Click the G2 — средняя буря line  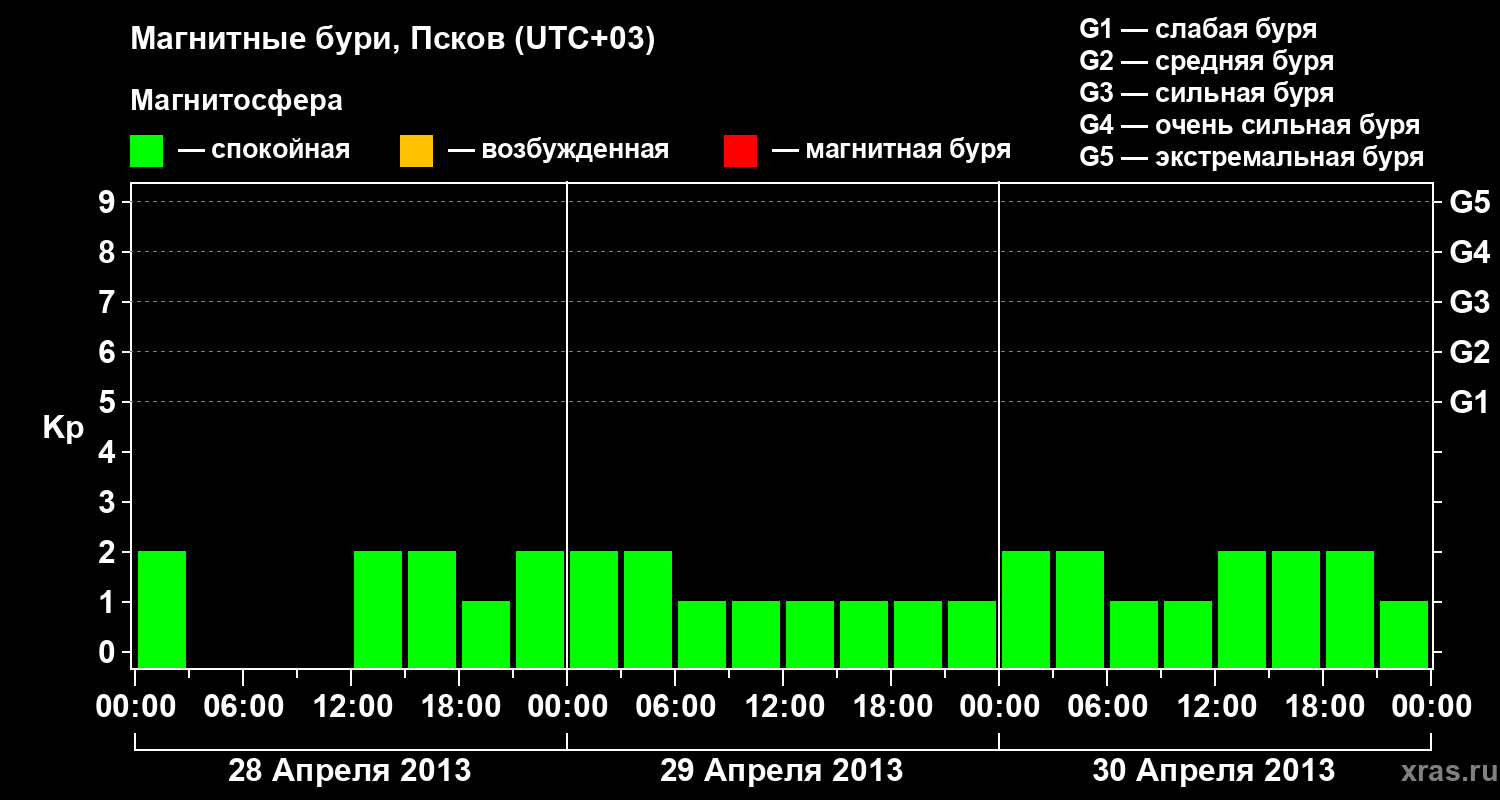click(1207, 61)
